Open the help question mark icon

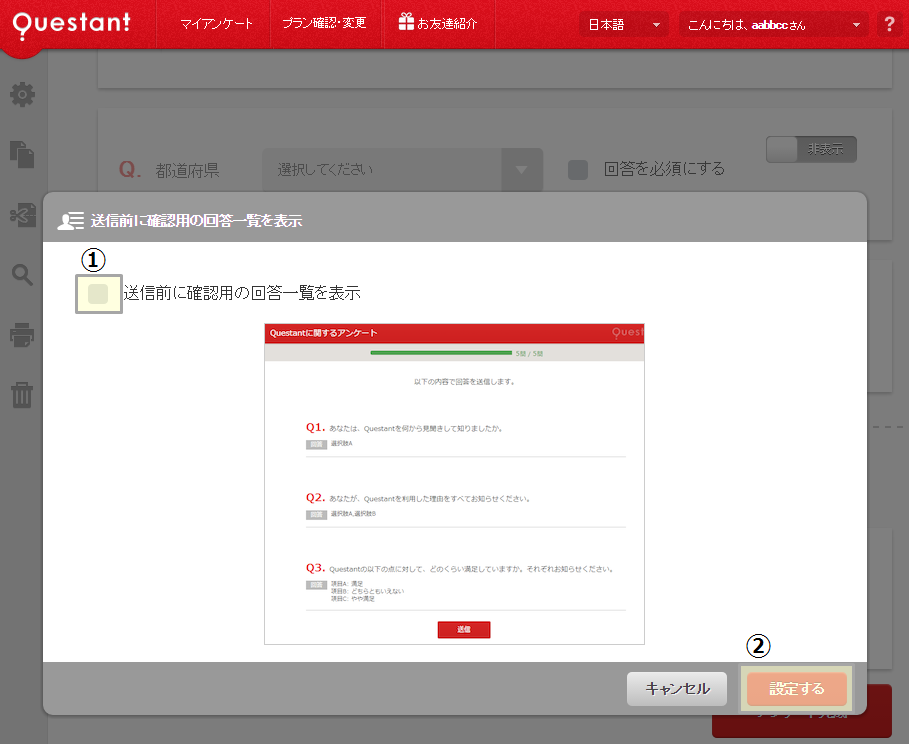(x=889, y=24)
